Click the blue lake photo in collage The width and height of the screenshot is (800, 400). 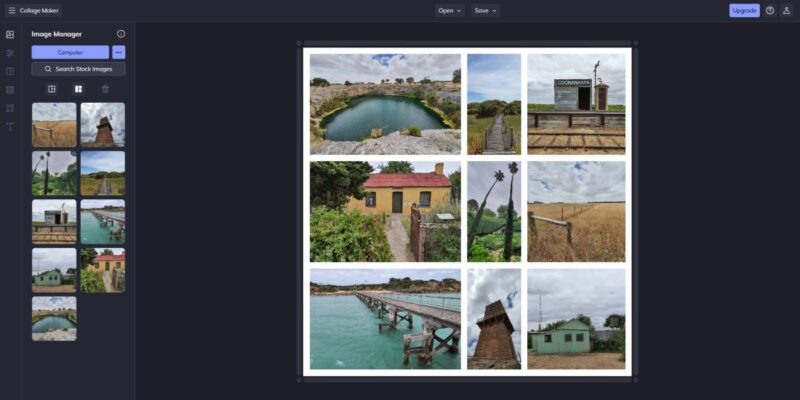click(385, 104)
